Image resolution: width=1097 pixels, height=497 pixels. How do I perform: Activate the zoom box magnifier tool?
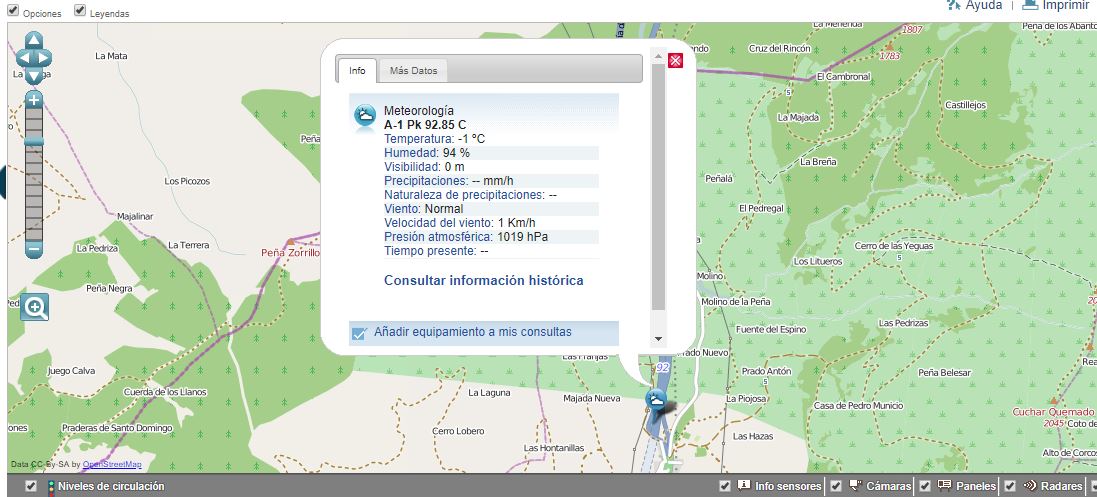[34, 307]
